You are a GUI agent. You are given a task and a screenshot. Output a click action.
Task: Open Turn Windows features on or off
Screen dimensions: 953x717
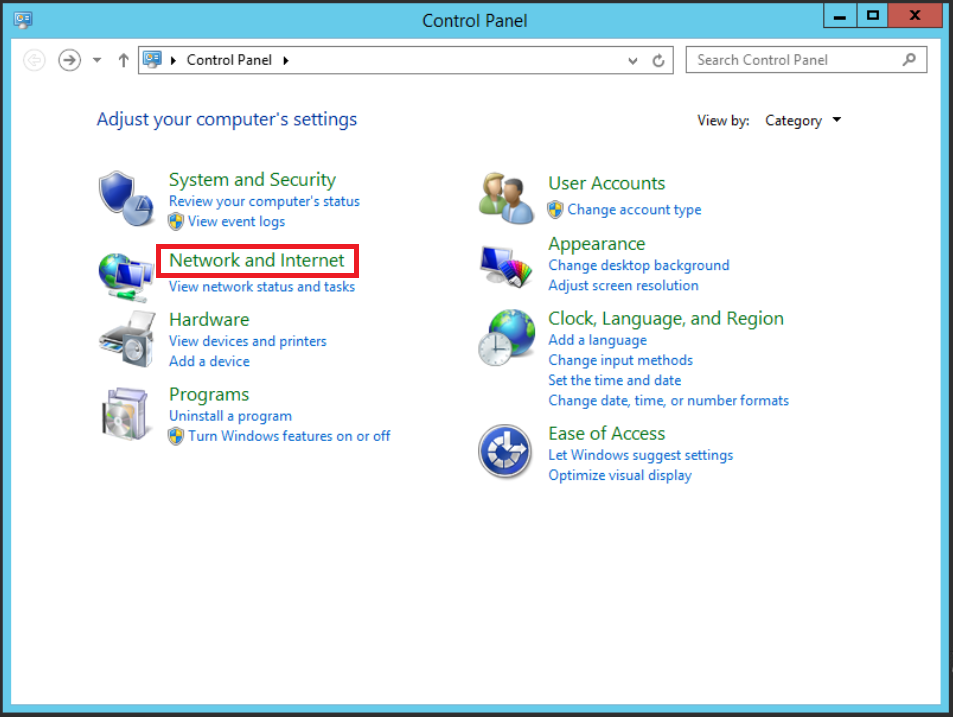click(289, 436)
